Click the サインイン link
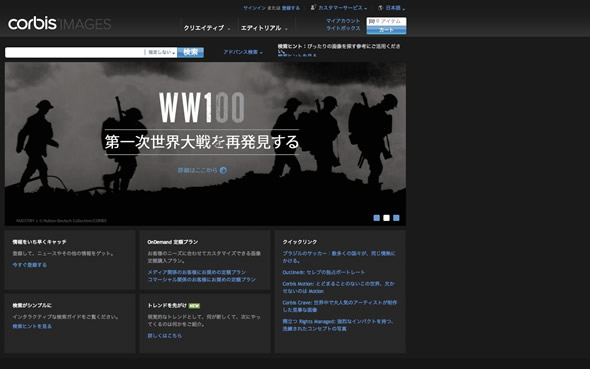This screenshot has height=369, width=590. point(255,8)
